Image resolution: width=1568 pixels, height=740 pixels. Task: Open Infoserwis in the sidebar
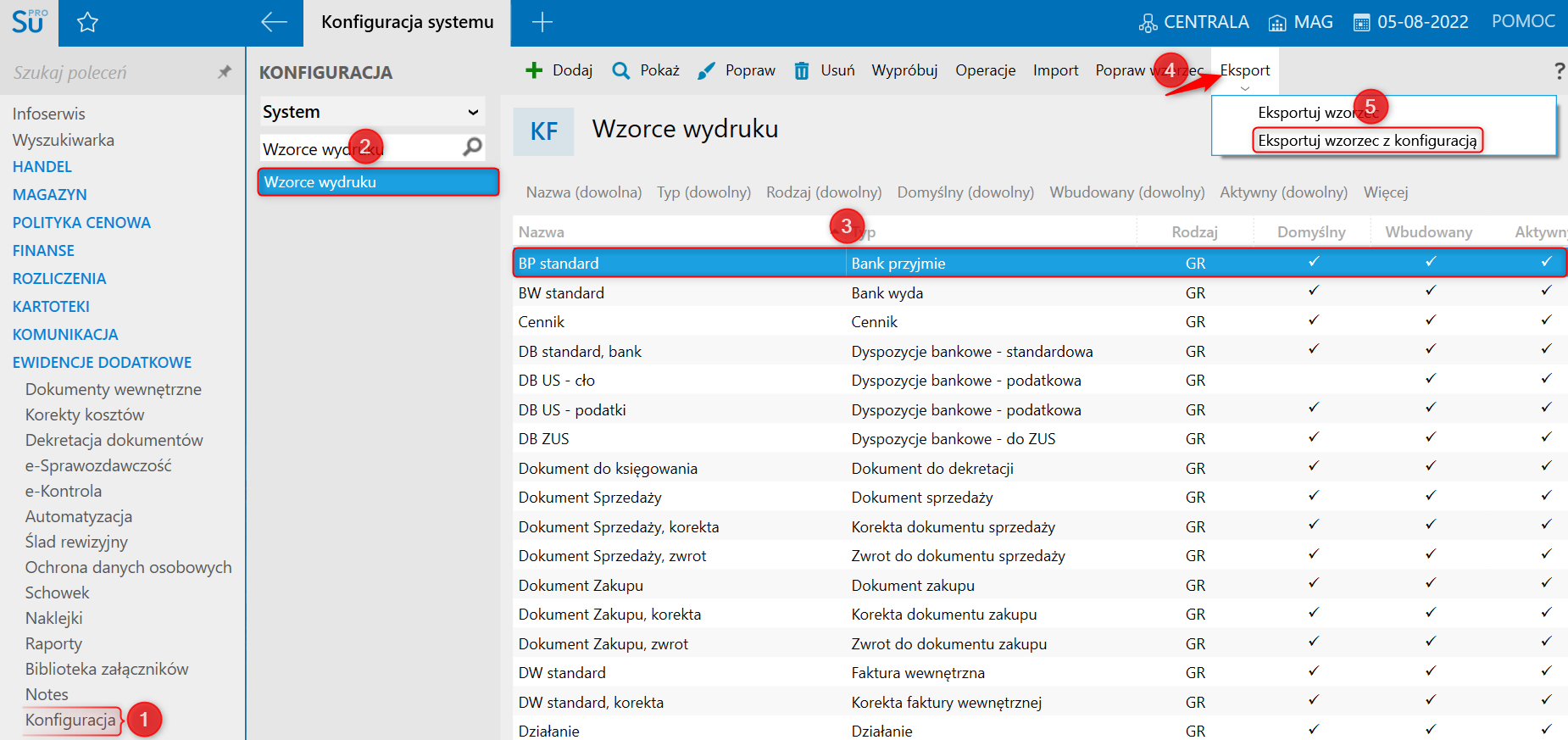48,114
